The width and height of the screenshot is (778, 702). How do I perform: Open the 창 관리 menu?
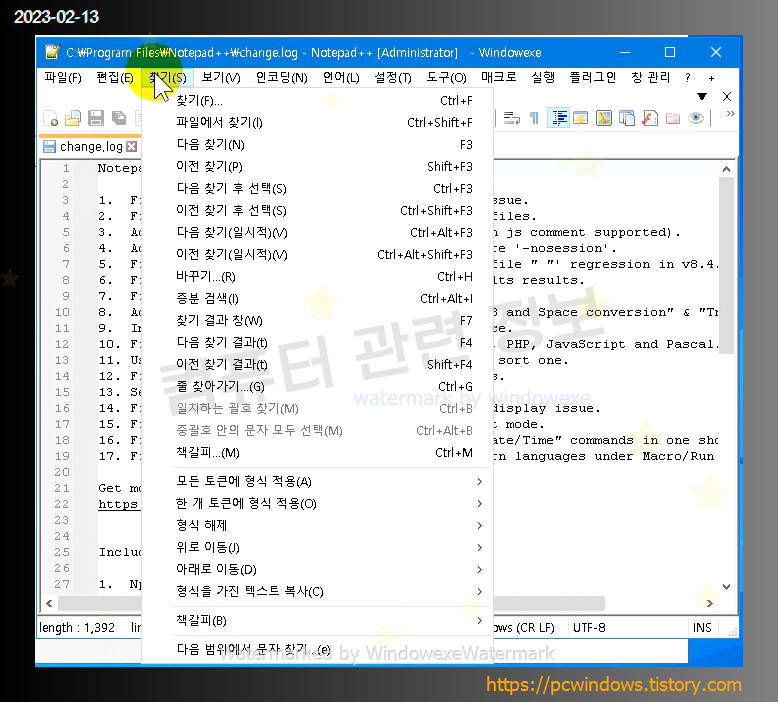click(x=650, y=77)
